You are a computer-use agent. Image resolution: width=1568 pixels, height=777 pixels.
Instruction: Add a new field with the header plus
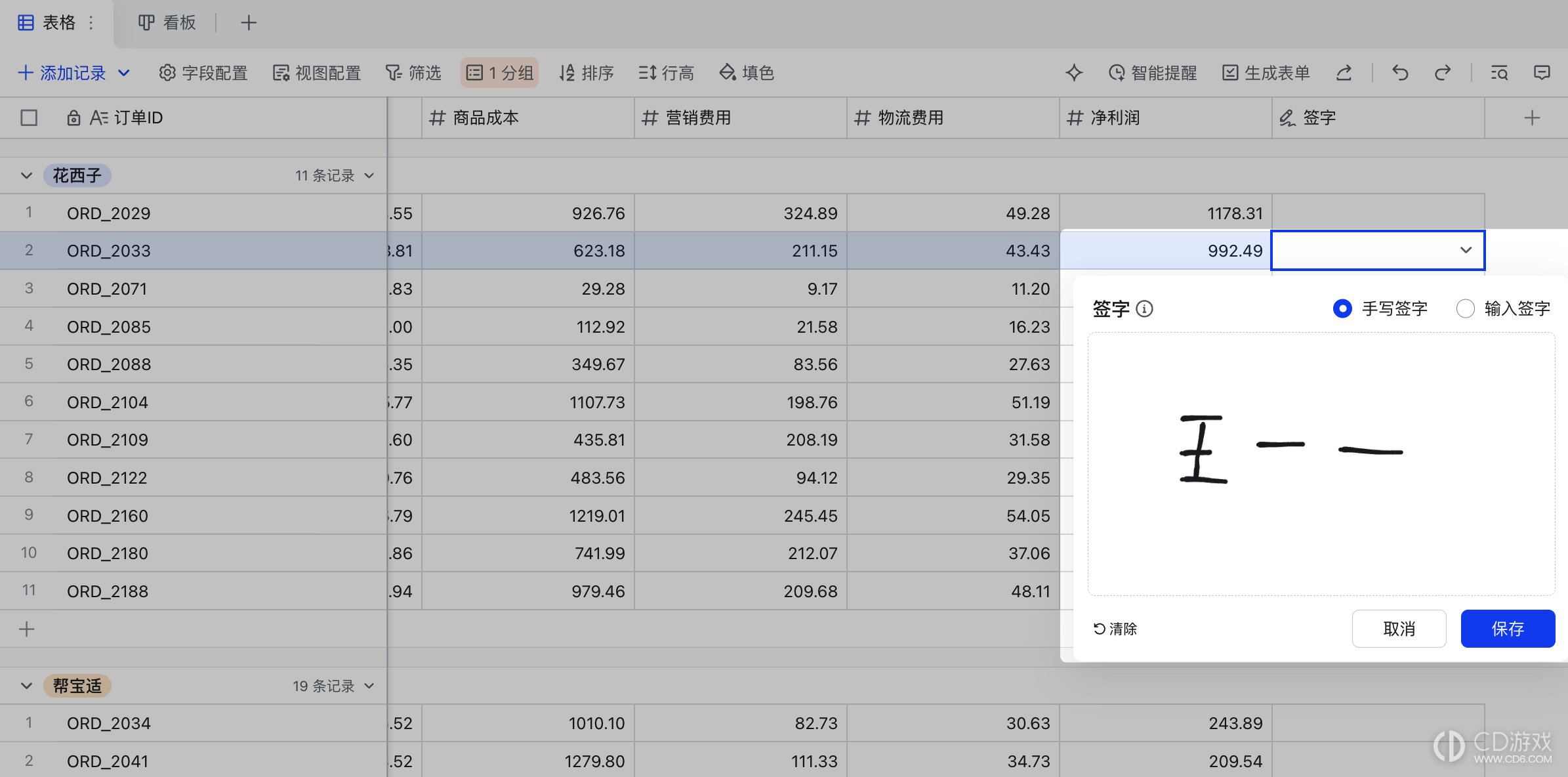(x=1532, y=118)
